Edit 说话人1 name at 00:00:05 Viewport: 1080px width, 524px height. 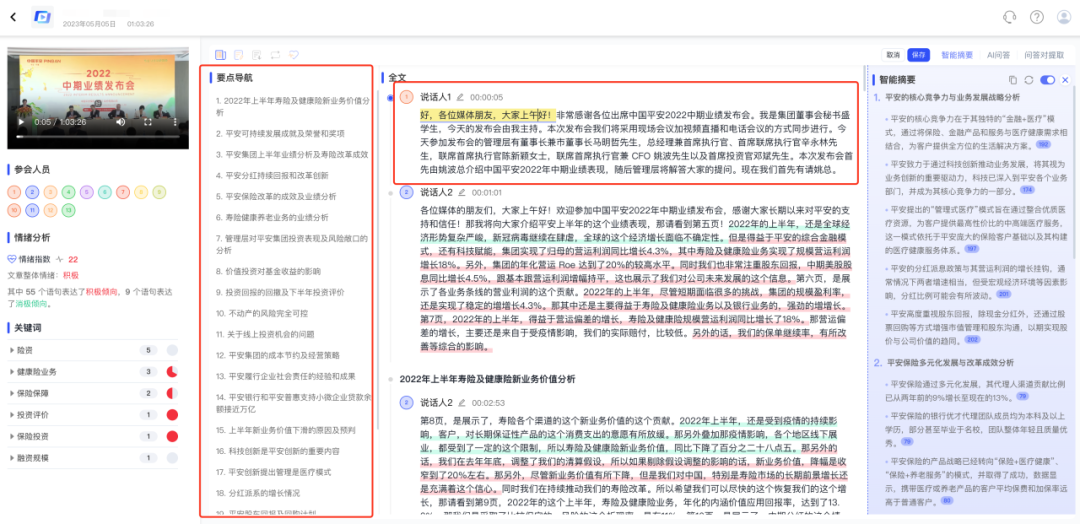click(460, 97)
